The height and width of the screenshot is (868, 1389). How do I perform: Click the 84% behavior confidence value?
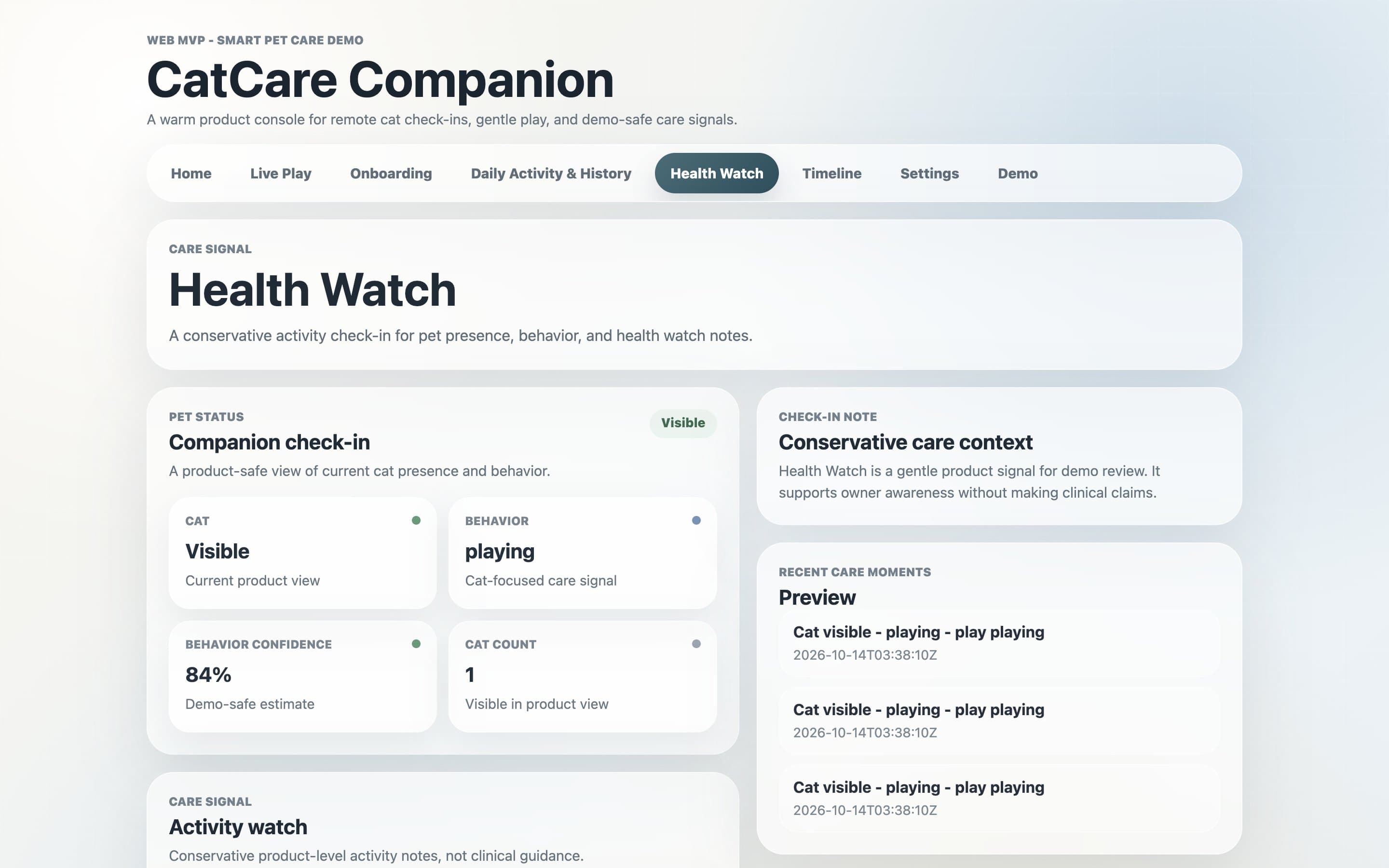tap(208, 675)
